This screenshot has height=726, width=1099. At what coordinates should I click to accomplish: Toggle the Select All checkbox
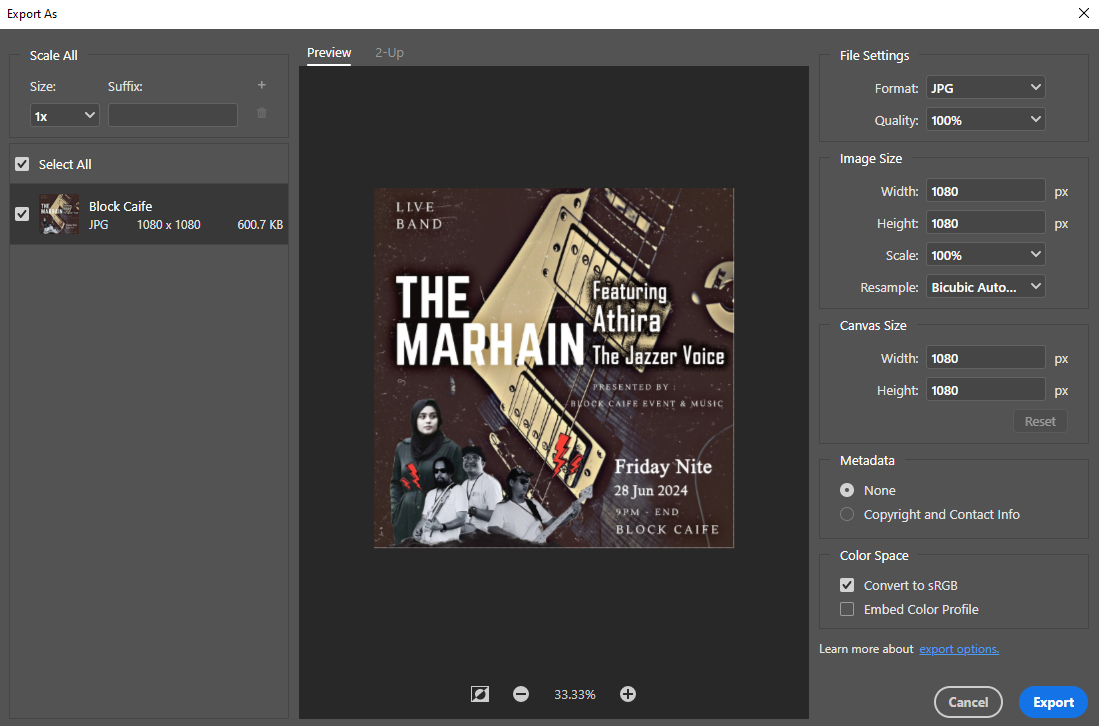[22, 164]
